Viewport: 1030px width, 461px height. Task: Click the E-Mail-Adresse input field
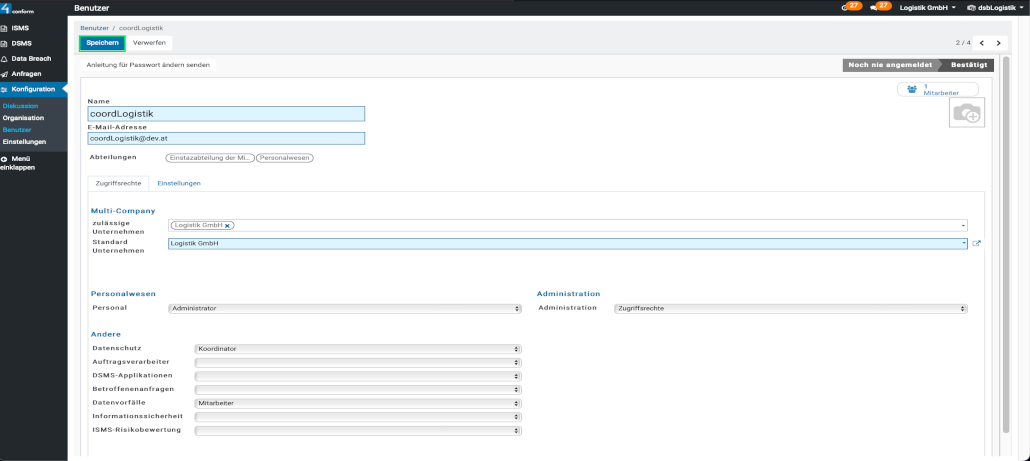226,138
